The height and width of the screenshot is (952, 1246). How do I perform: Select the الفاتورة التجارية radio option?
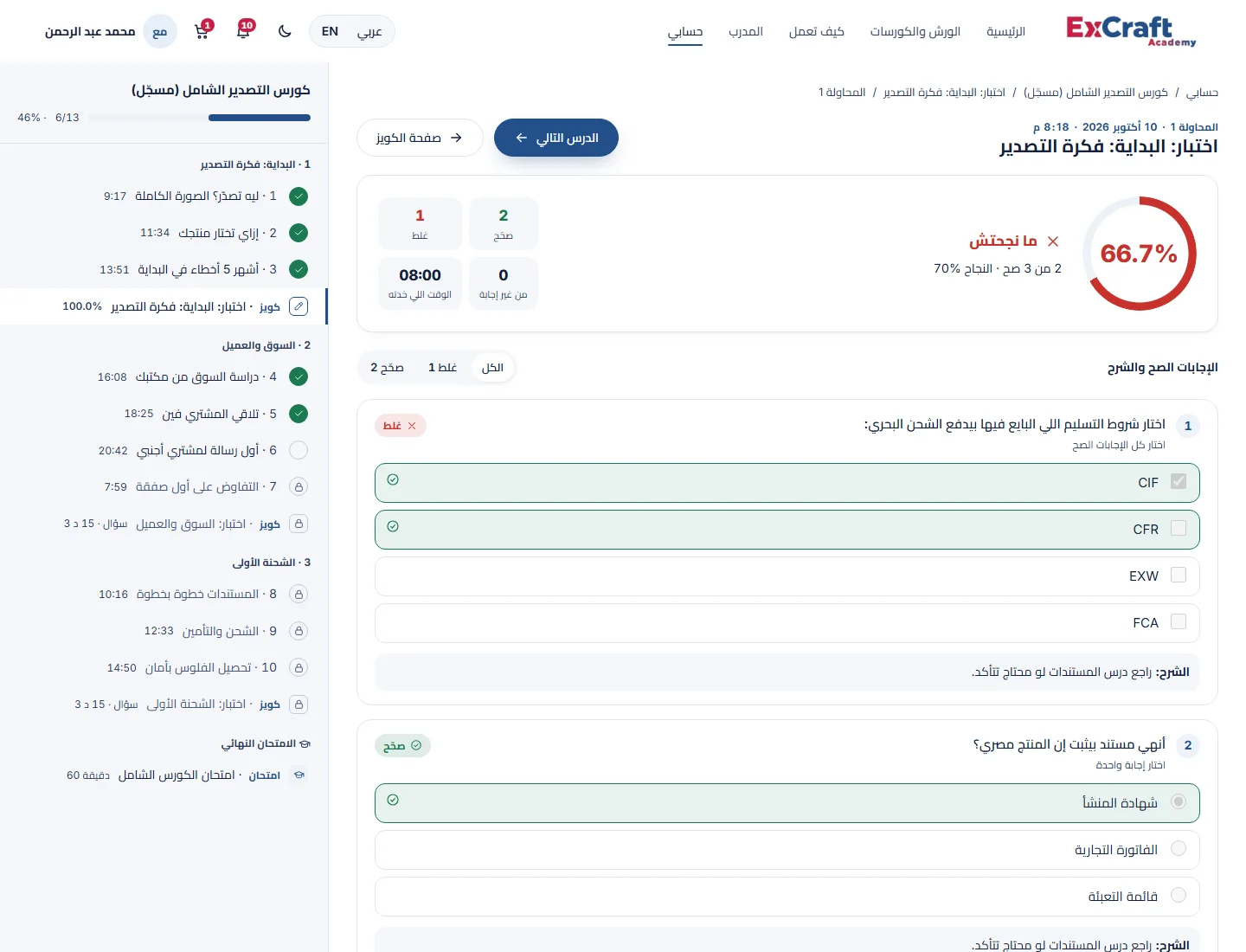pos(1179,848)
